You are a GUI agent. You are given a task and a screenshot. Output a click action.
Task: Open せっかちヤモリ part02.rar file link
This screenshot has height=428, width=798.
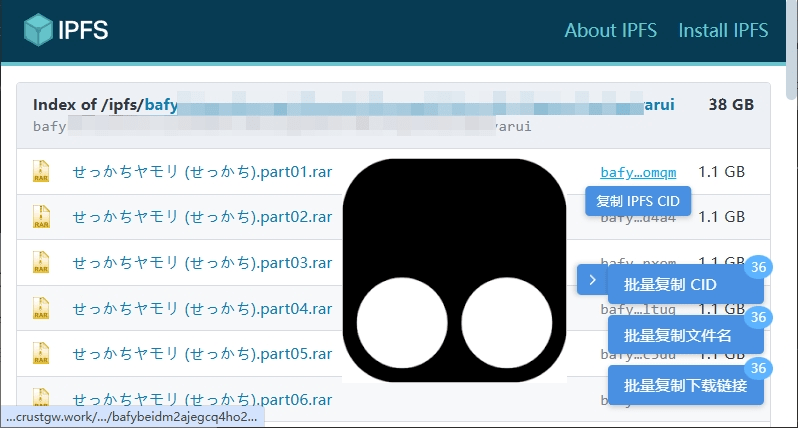[202, 217]
